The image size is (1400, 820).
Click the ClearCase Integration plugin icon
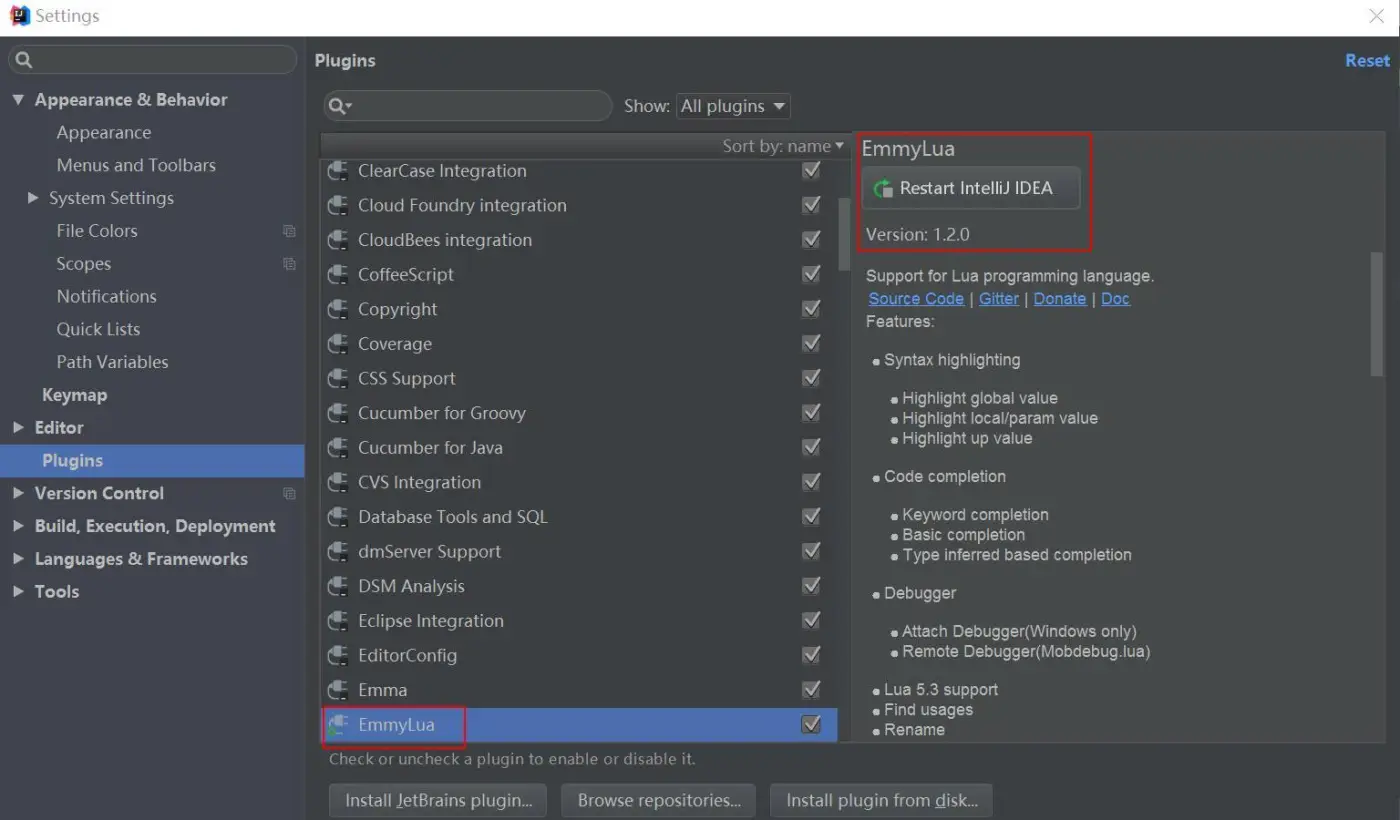coord(338,171)
